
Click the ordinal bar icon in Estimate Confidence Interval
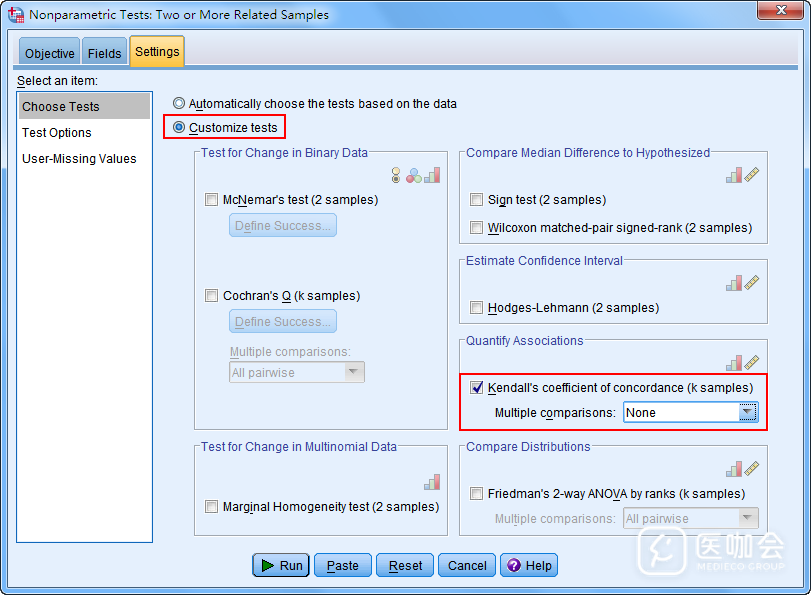pos(734,283)
